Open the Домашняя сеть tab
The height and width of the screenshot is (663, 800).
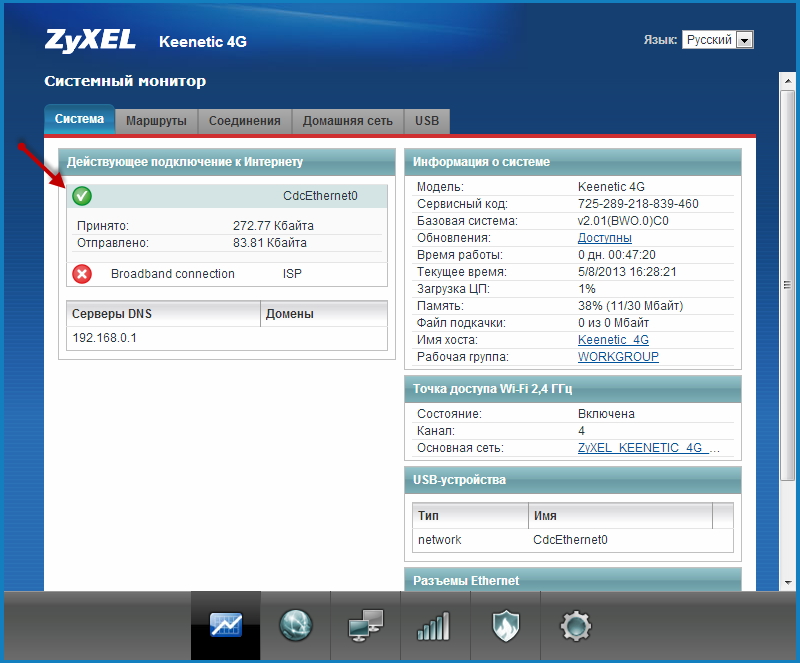(347, 121)
